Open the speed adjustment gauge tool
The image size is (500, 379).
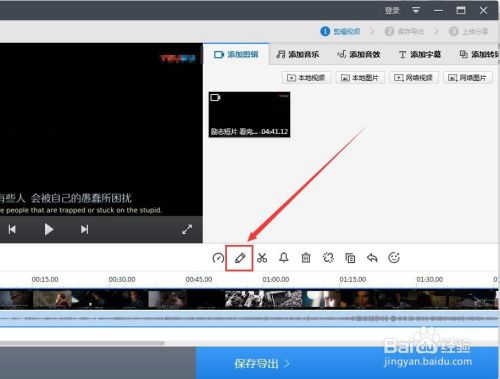(218, 258)
